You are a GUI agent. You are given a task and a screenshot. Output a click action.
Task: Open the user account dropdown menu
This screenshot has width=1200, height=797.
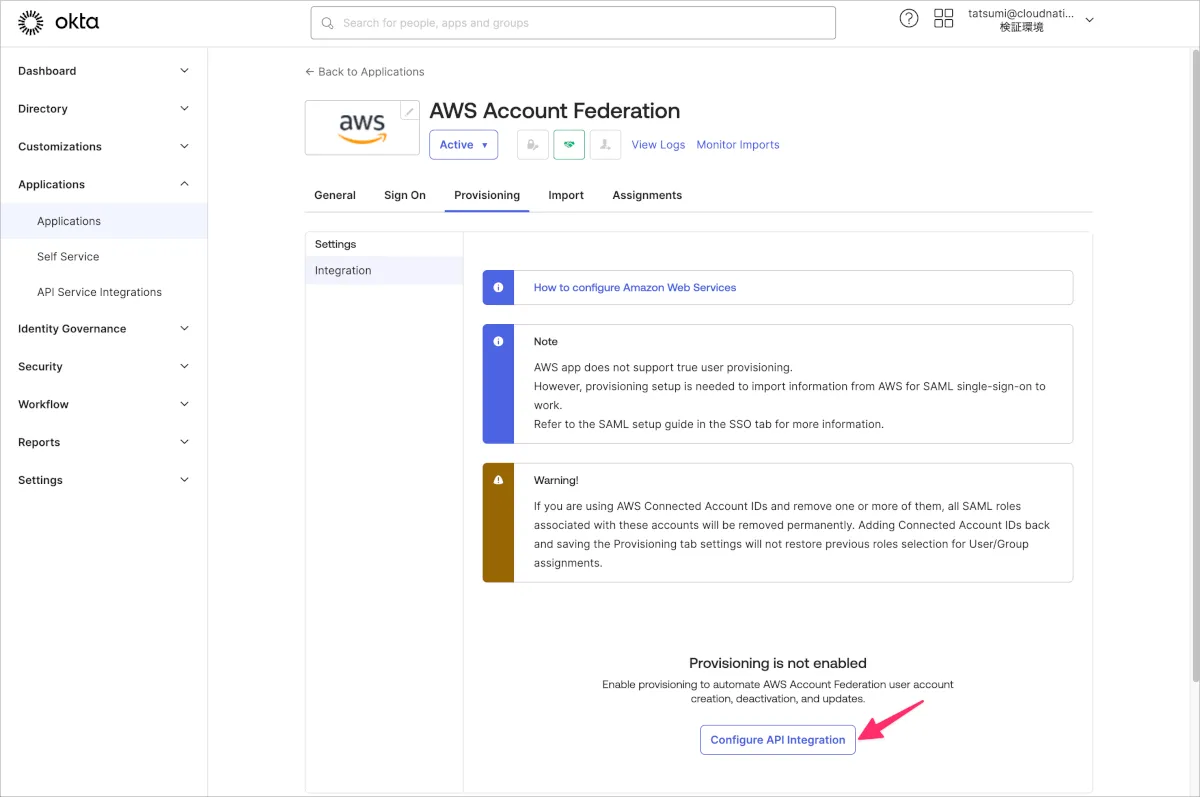point(1032,20)
